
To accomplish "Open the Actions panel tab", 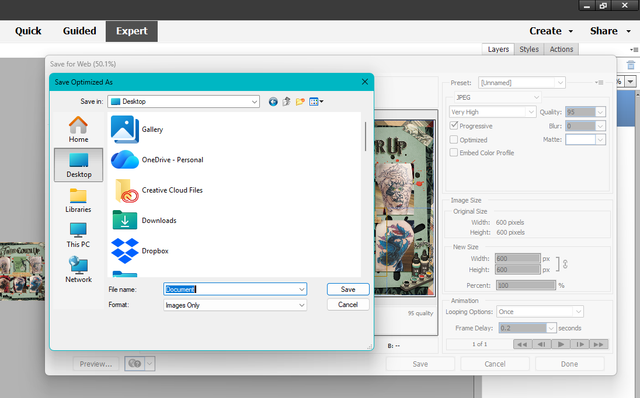I will [561, 49].
